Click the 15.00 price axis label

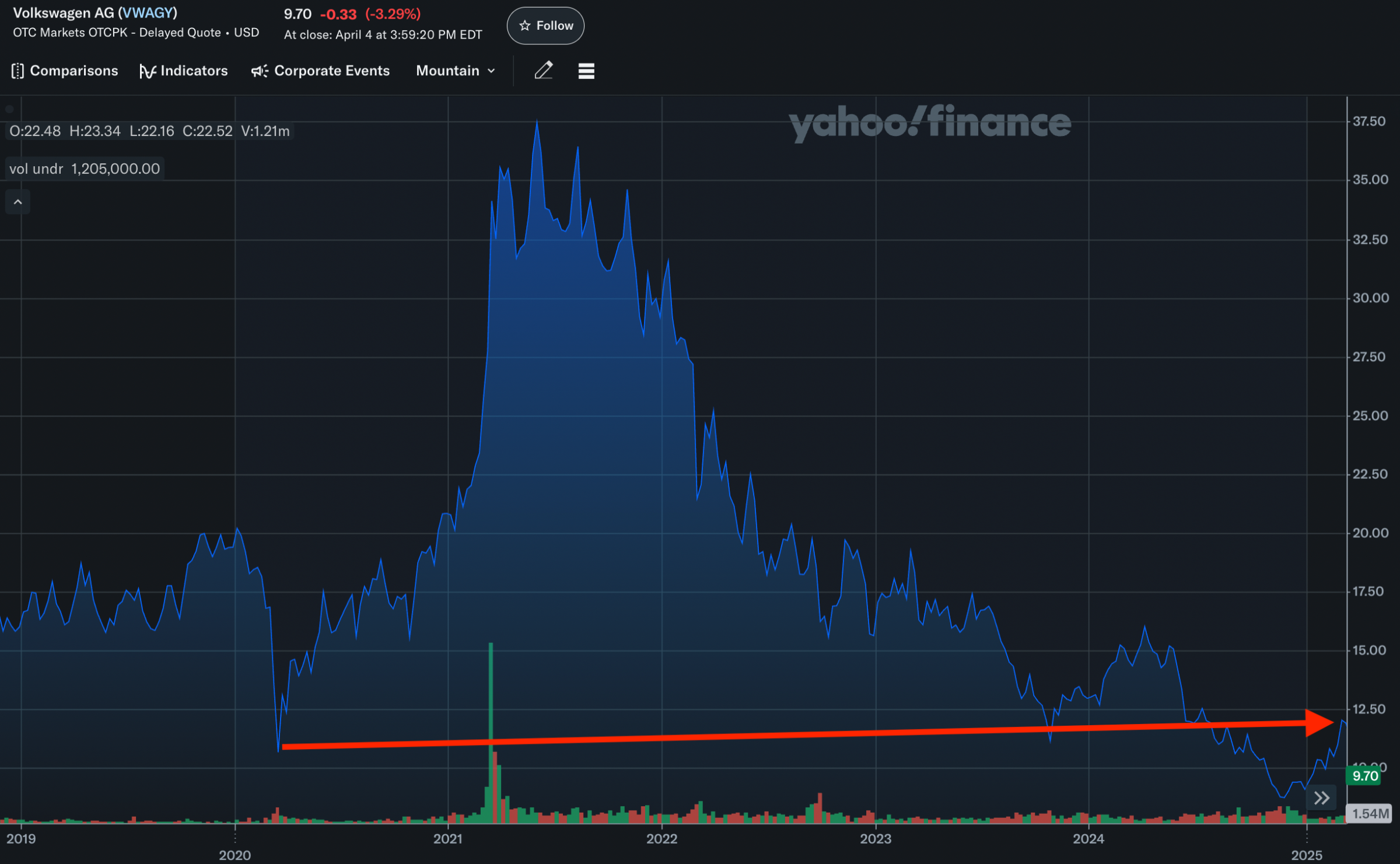click(x=1370, y=650)
